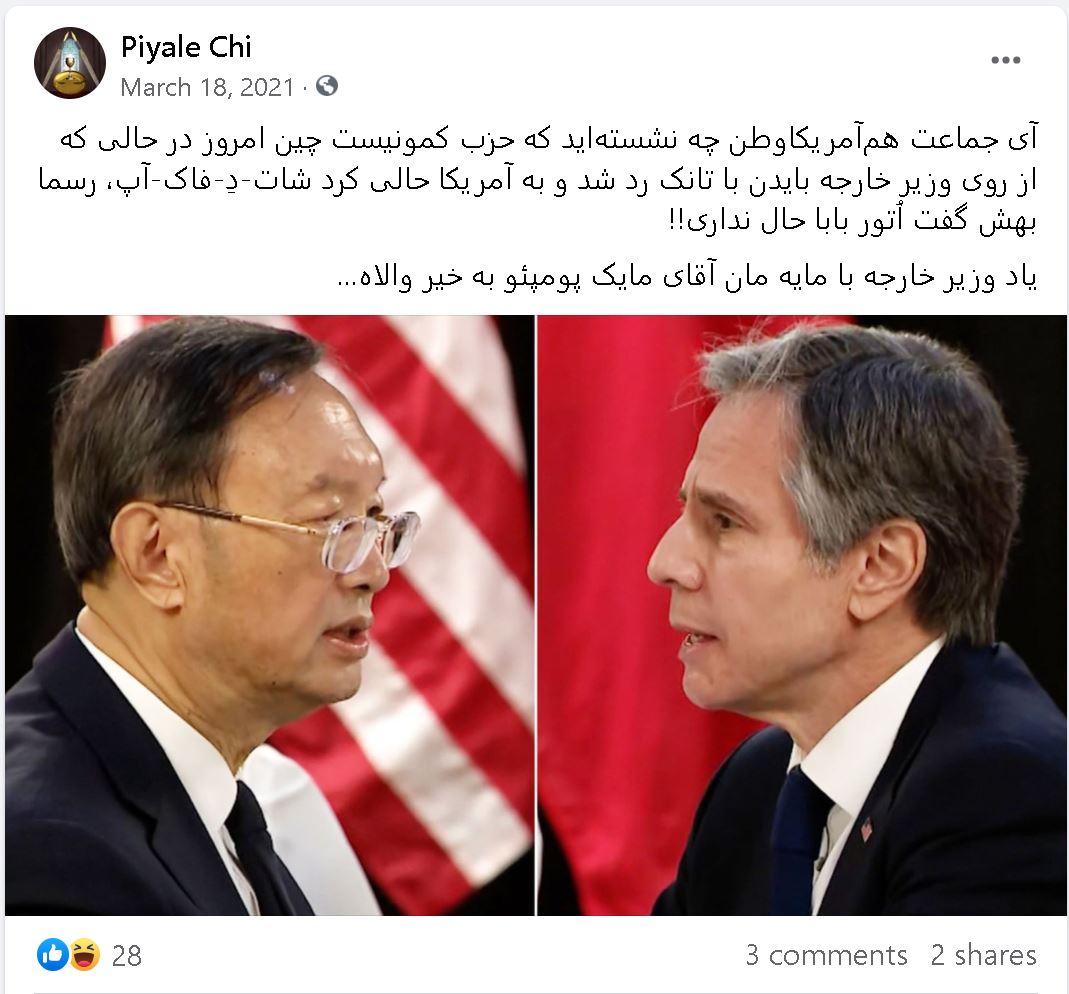Image resolution: width=1069 pixels, height=994 pixels.
Task: Open the March 18, 2021 timestamp link
Action: [207, 87]
